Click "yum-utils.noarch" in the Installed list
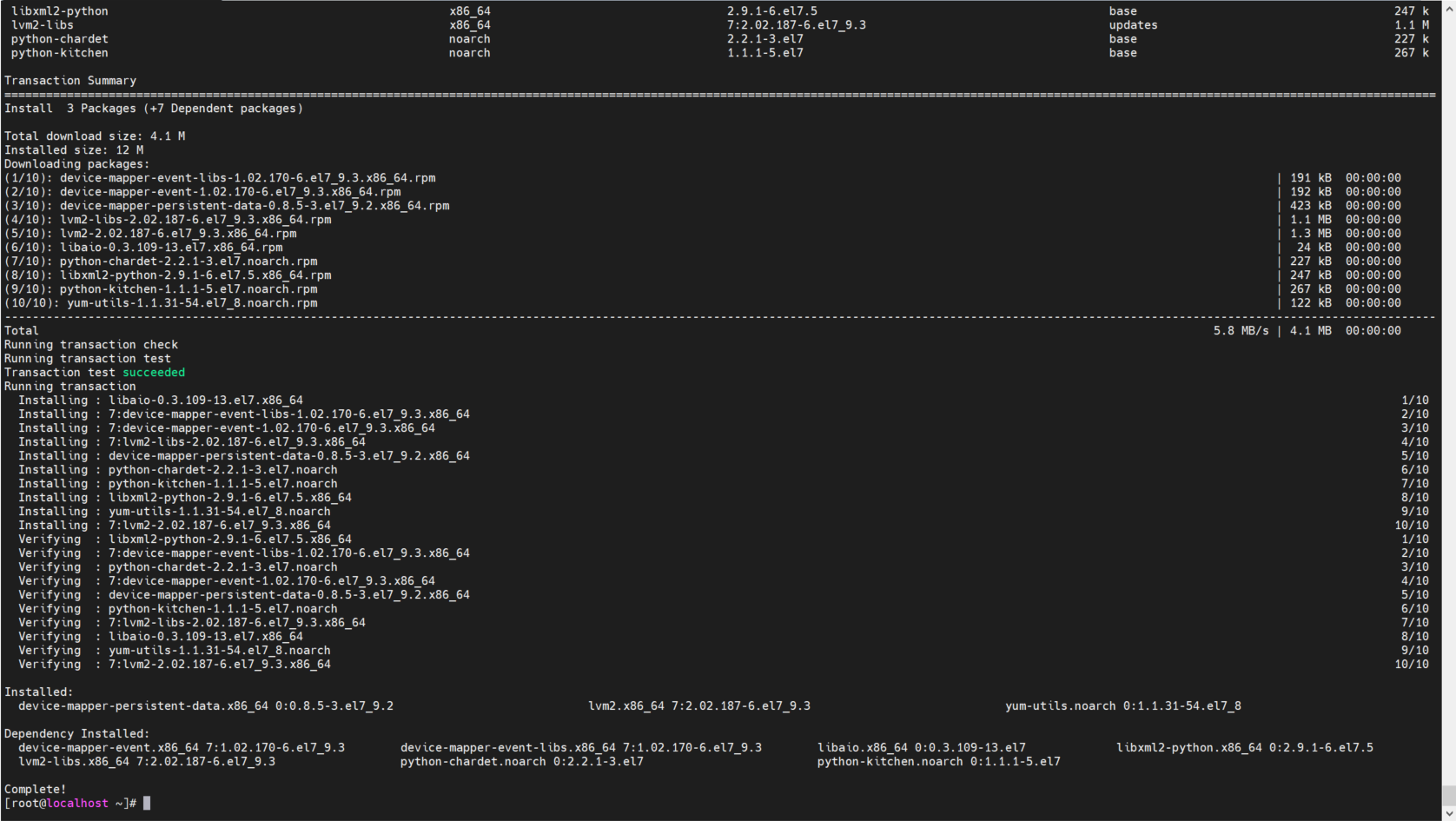This screenshot has width=1456, height=821. pos(1060,706)
